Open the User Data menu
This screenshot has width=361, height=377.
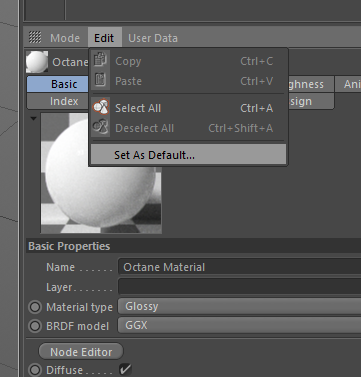(x=153, y=38)
